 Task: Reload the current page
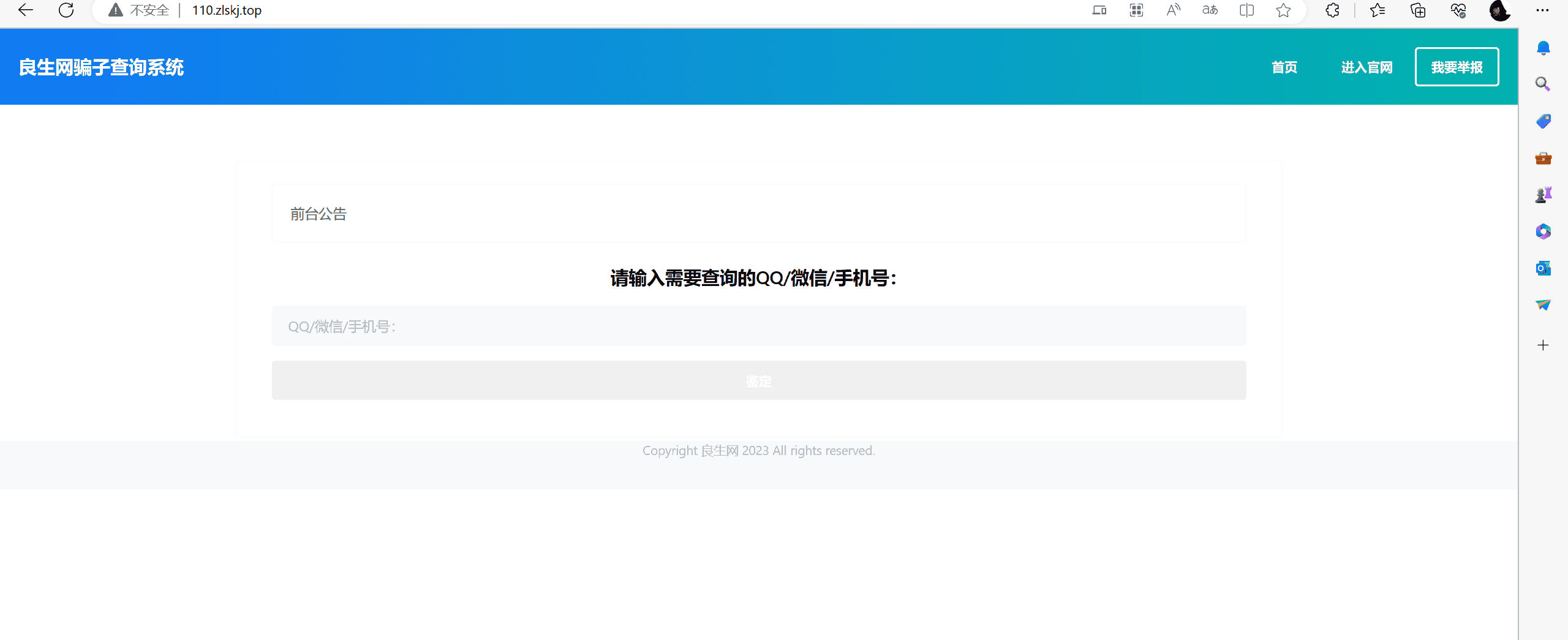tap(66, 10)
